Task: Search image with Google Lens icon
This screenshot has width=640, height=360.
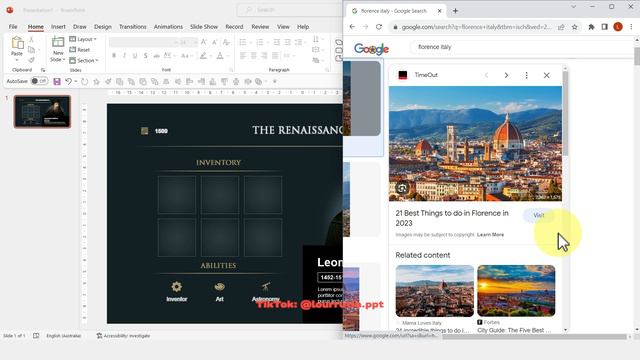Action: [402, 188]
